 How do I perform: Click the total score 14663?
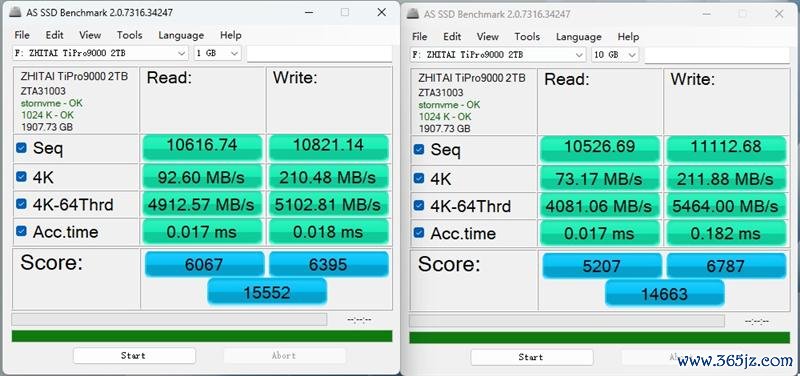tap(664, 293)
